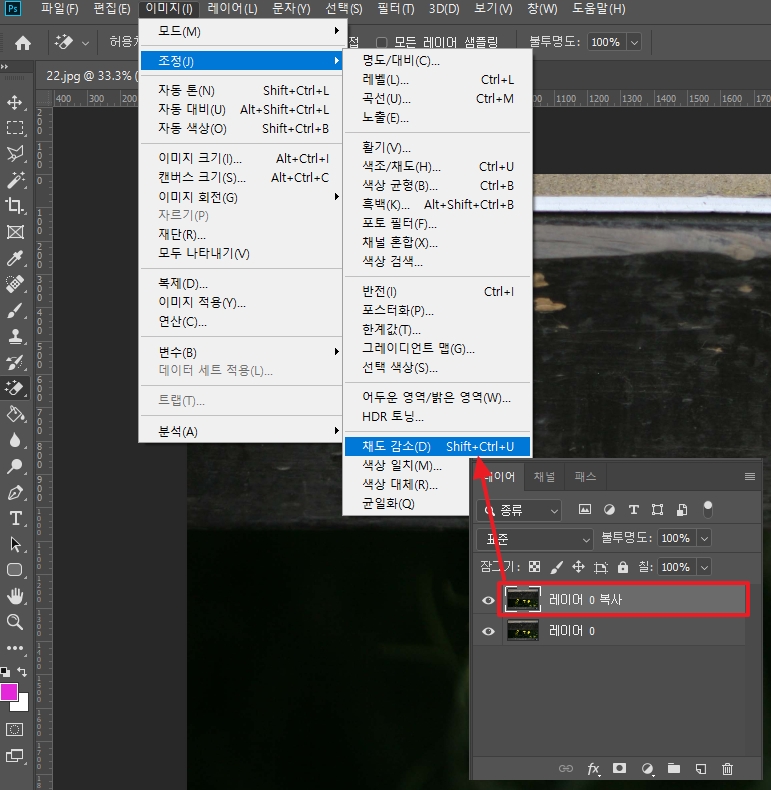Screen dimensions: 771x790
Task: Toggle pixel layer filter
Action: click(x=585, y=509)
